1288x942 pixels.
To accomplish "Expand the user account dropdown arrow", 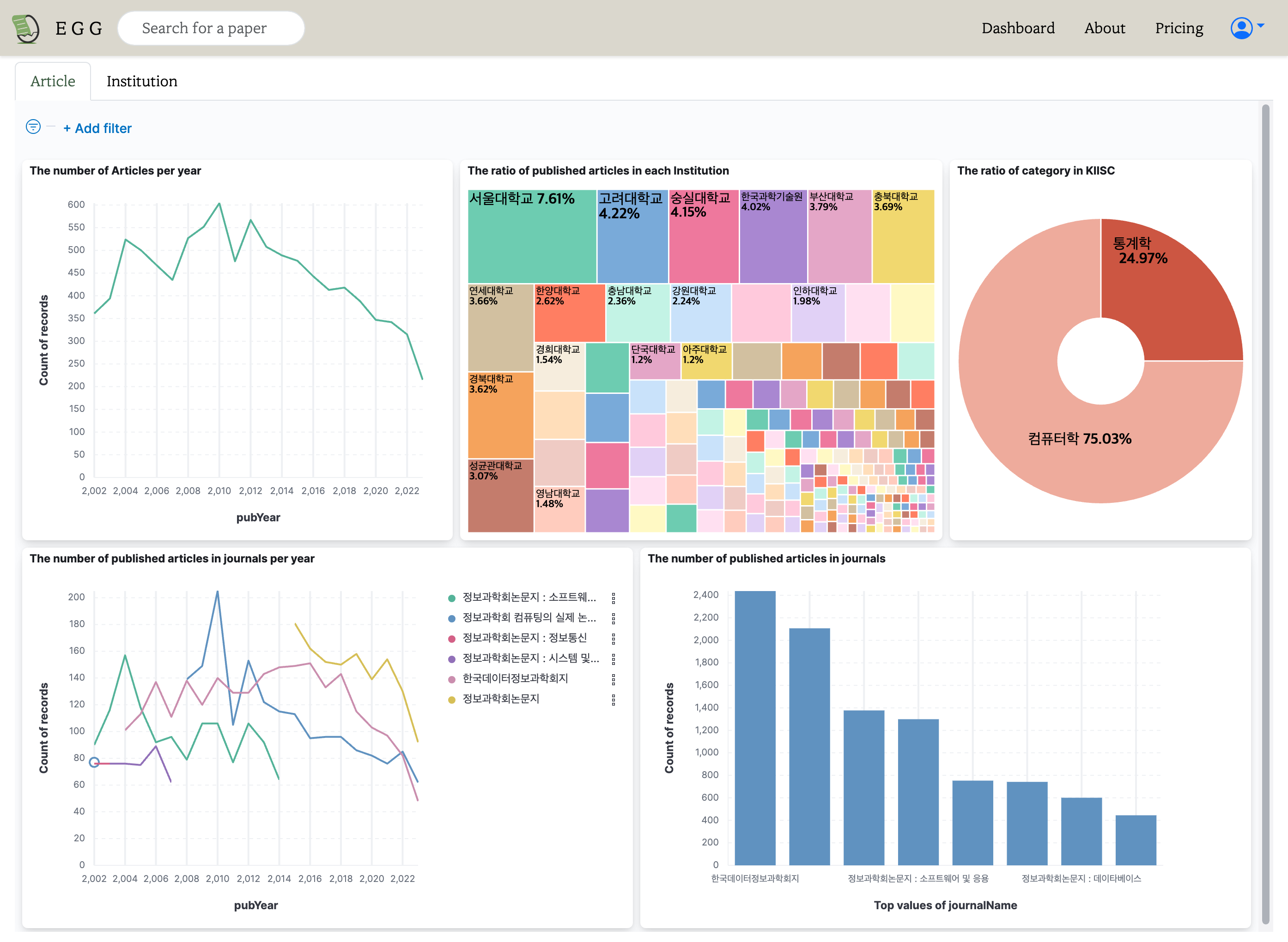I will [1261, 26].
